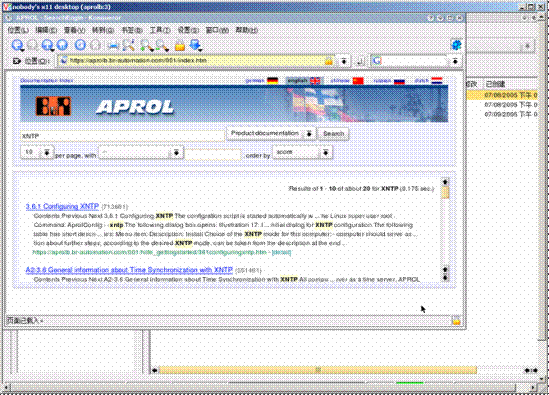The height and width of the screenshot is (395, 549).
Task: Click the results pane bottom scroll down arrow
Action: pos(445,278)
